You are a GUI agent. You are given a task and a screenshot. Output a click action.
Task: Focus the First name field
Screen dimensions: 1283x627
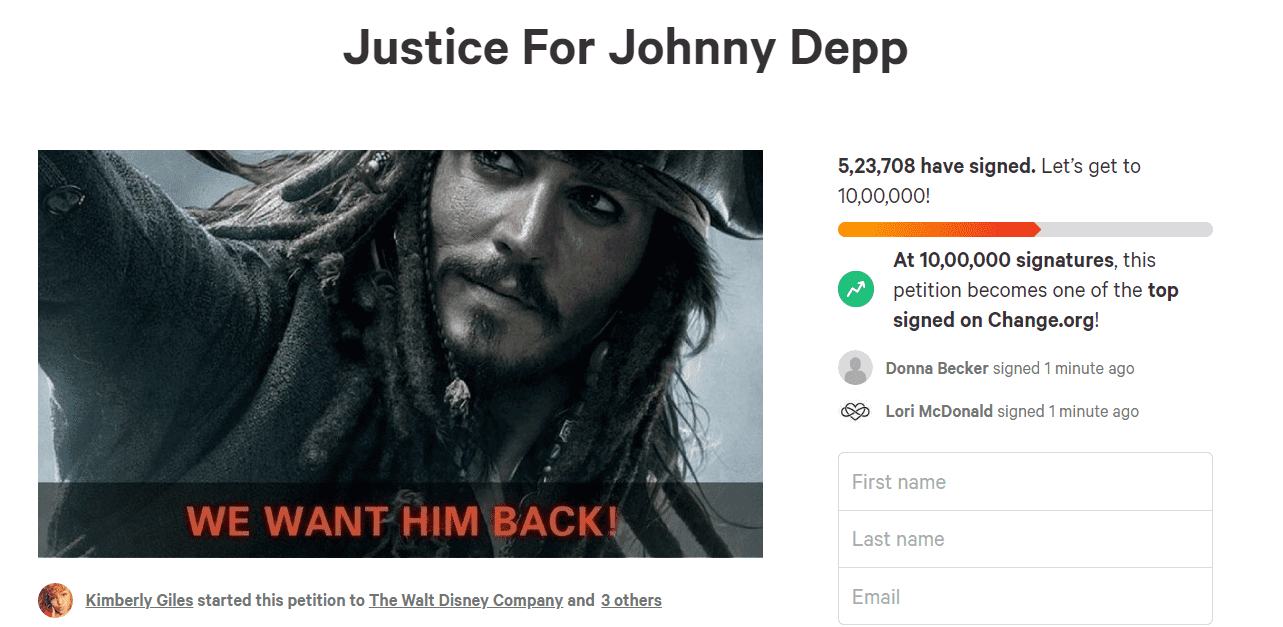click(x=1025, y=482)
